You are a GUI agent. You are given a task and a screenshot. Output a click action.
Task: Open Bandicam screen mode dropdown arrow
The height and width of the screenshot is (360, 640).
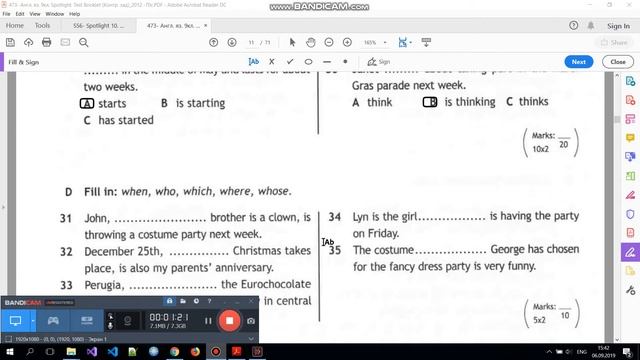(33, 321)
